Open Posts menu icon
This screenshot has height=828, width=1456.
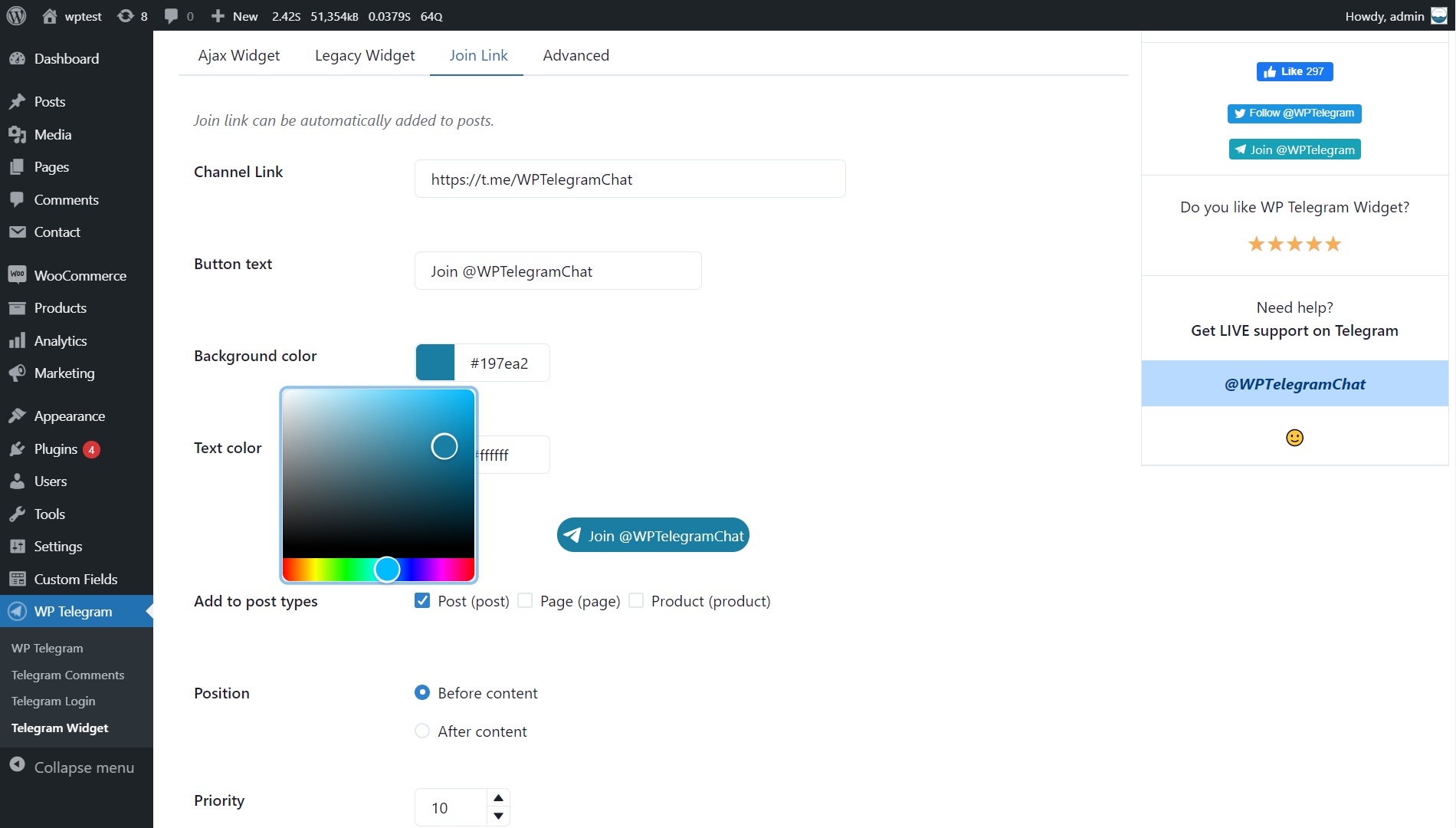(18, 102)
